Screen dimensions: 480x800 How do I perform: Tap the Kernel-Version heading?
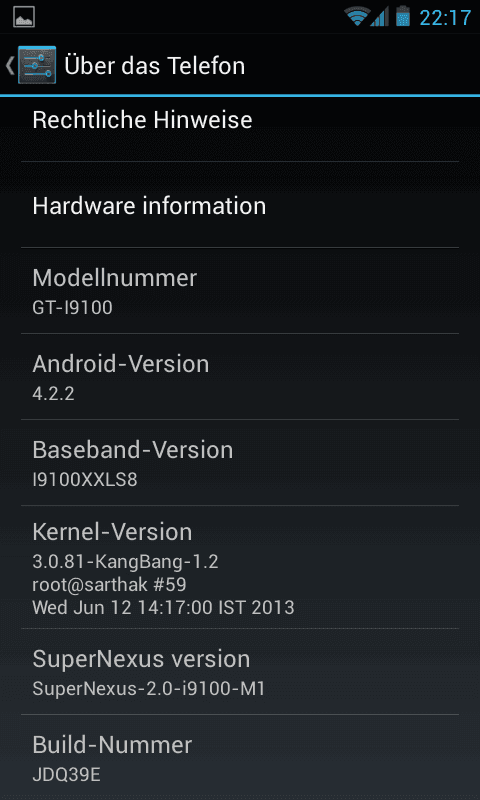coord(112,532)
